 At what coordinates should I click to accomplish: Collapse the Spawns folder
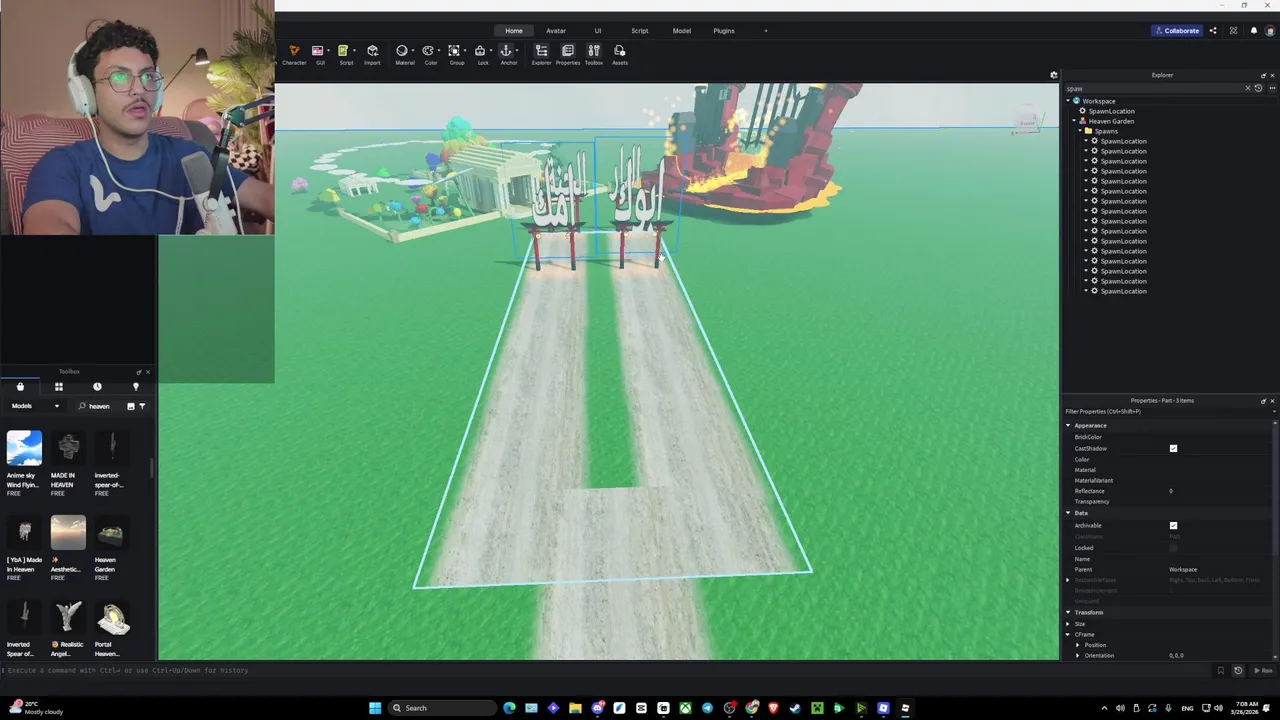(x=1081, y=131)
